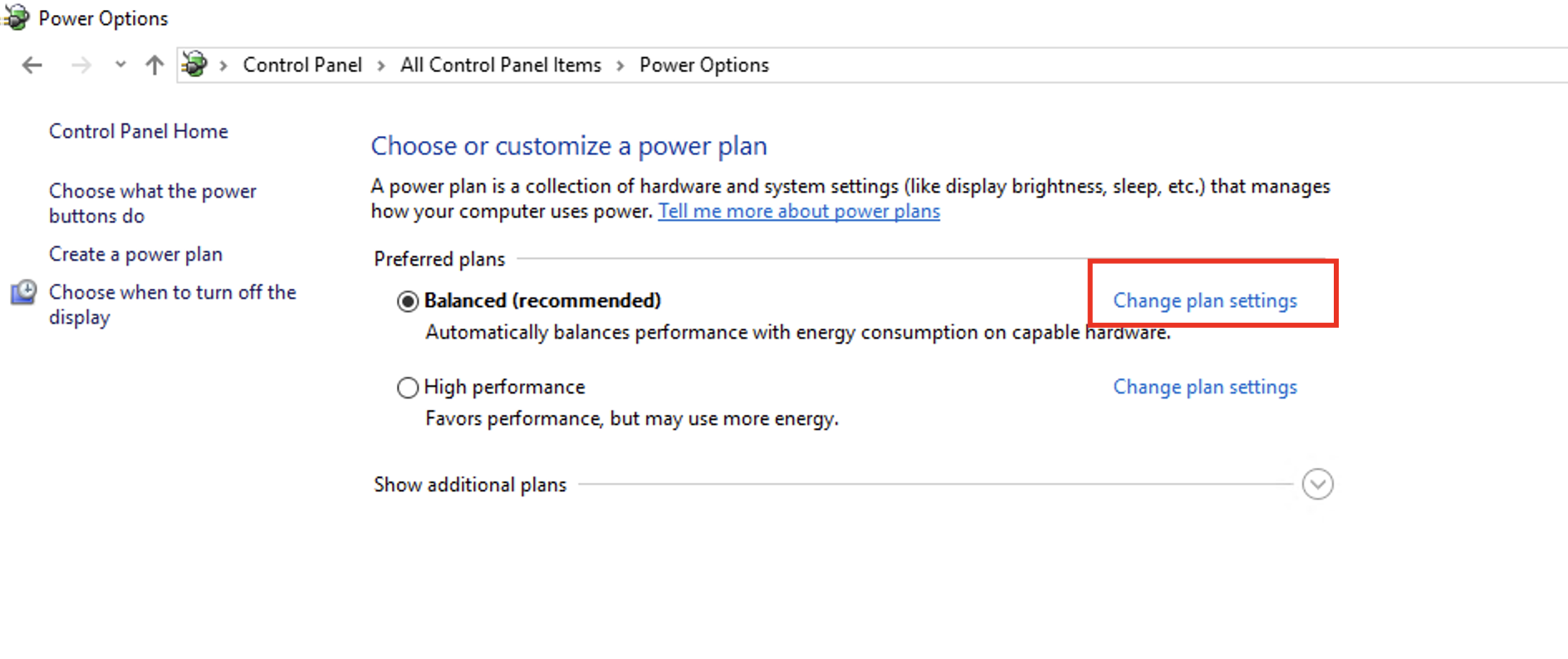Open the recent locations dropdown arrow
This screenshot has height=659, width=1568.
click(x=120, y=65)
